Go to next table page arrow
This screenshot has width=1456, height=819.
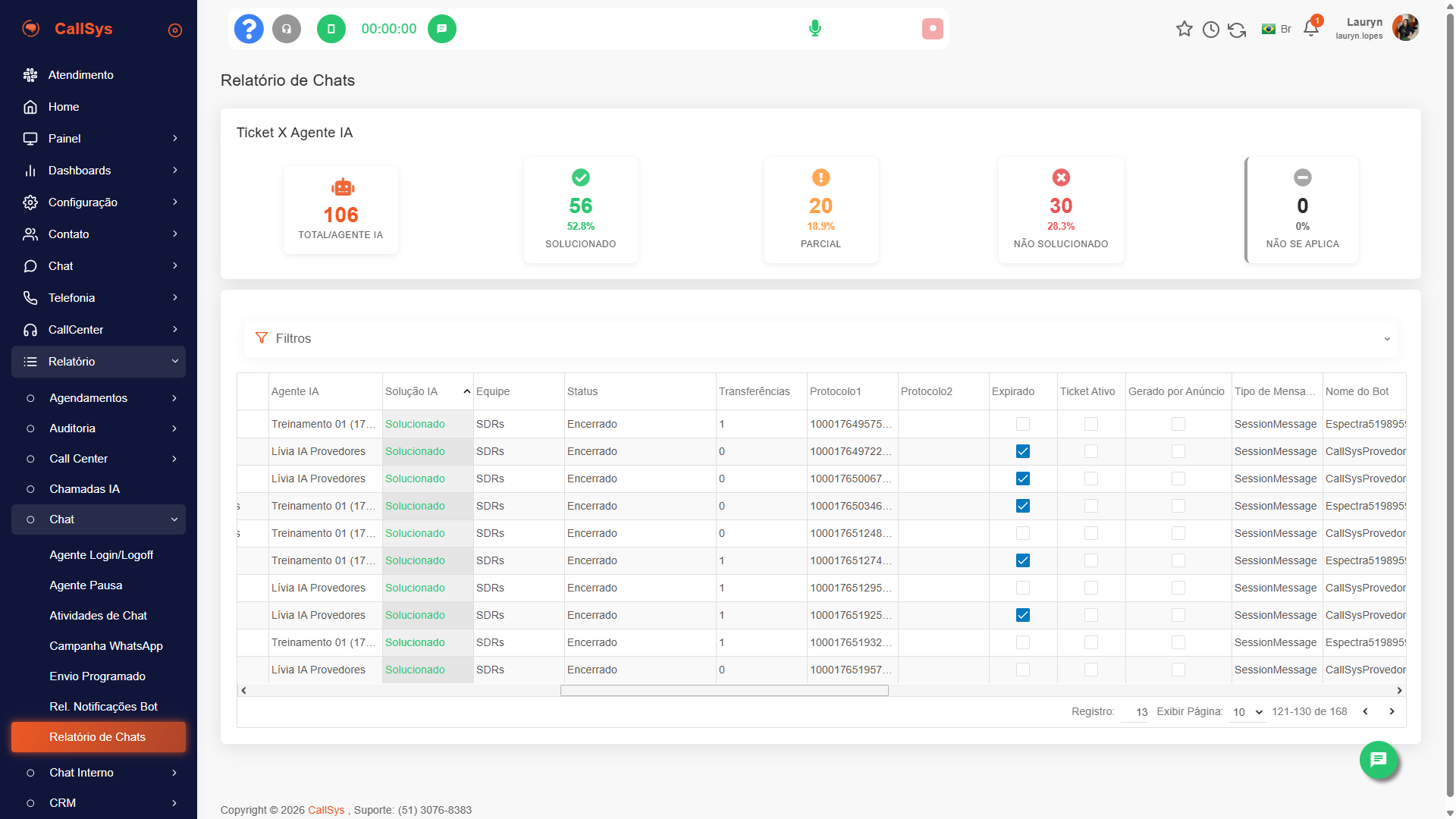1392,711
